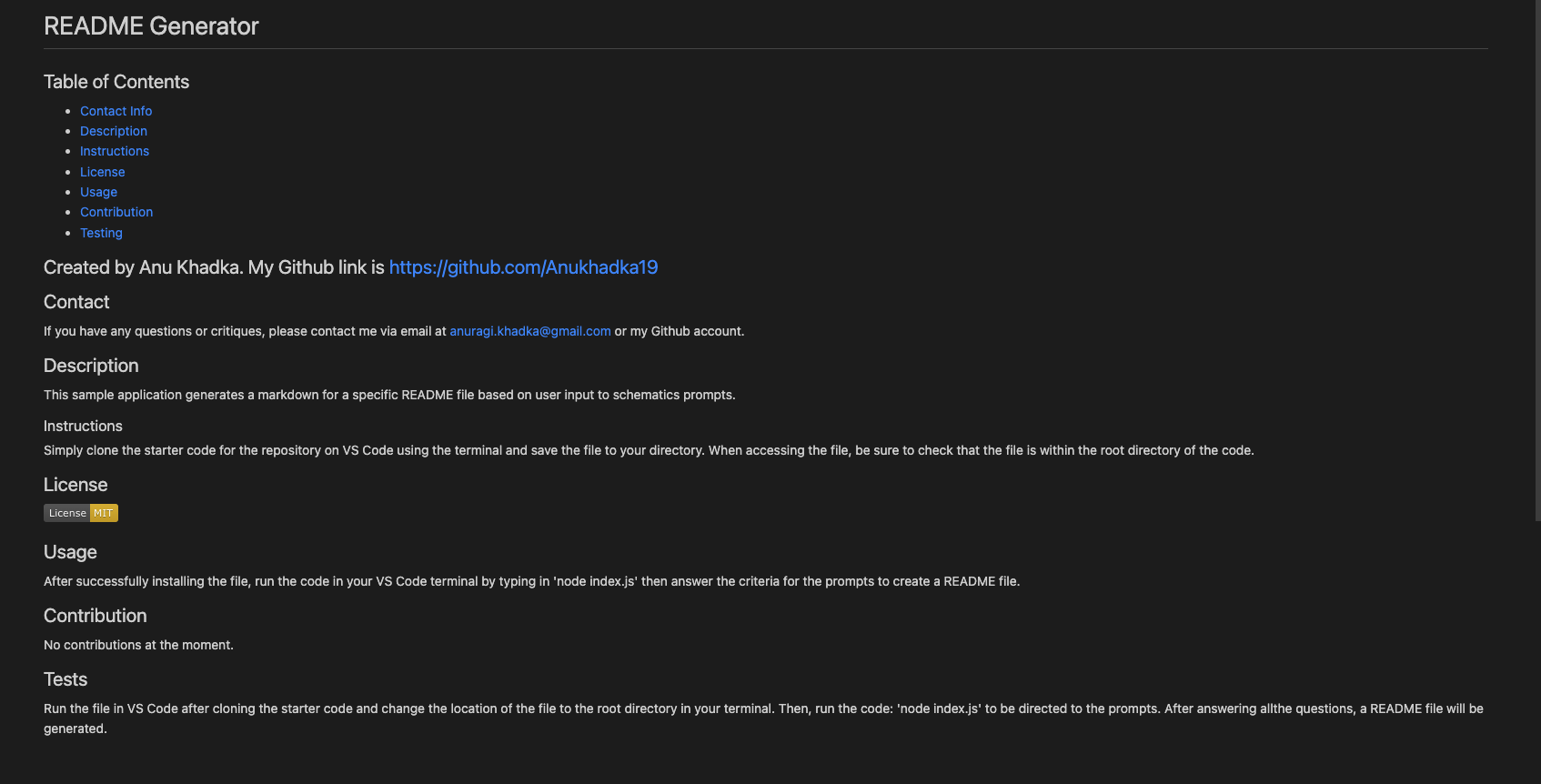Click the vertical scrollbar on the right edge
1541x784 pixels.
point(1536,260)
